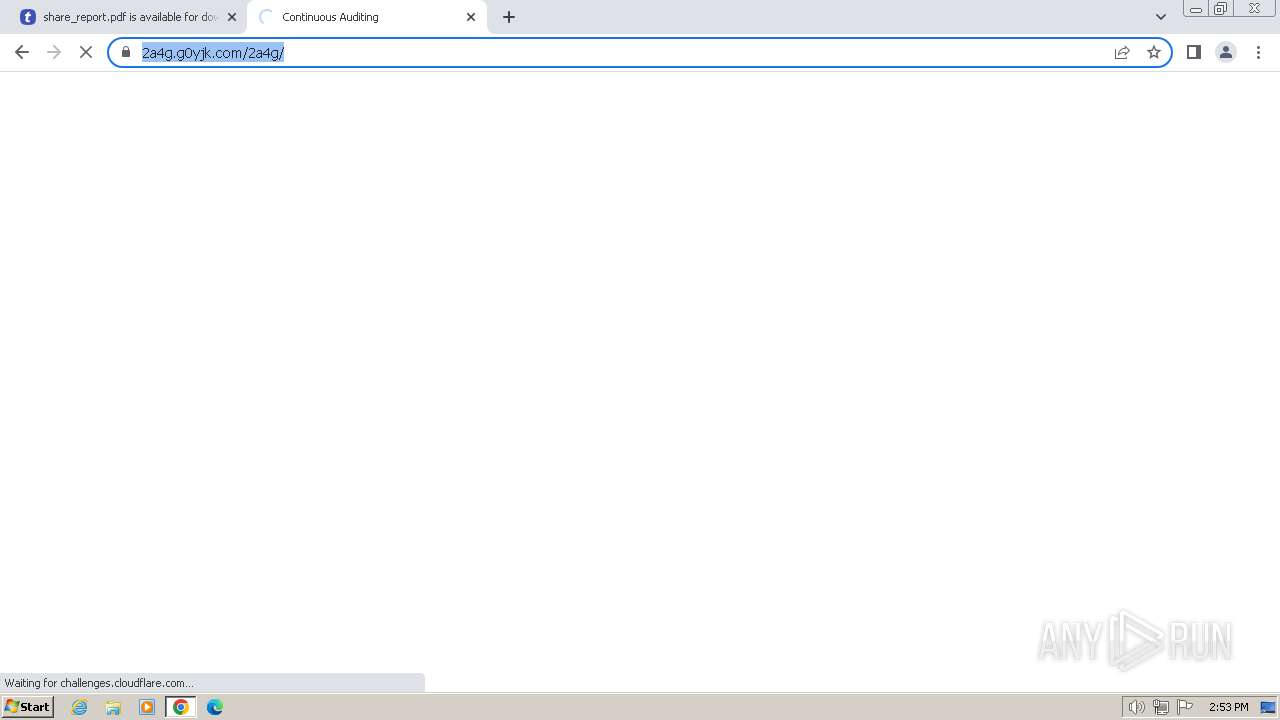Restore down the Chrome window
This screenshot has width=1280, height=720.
pyautogui.click(x=1221, y=9)
